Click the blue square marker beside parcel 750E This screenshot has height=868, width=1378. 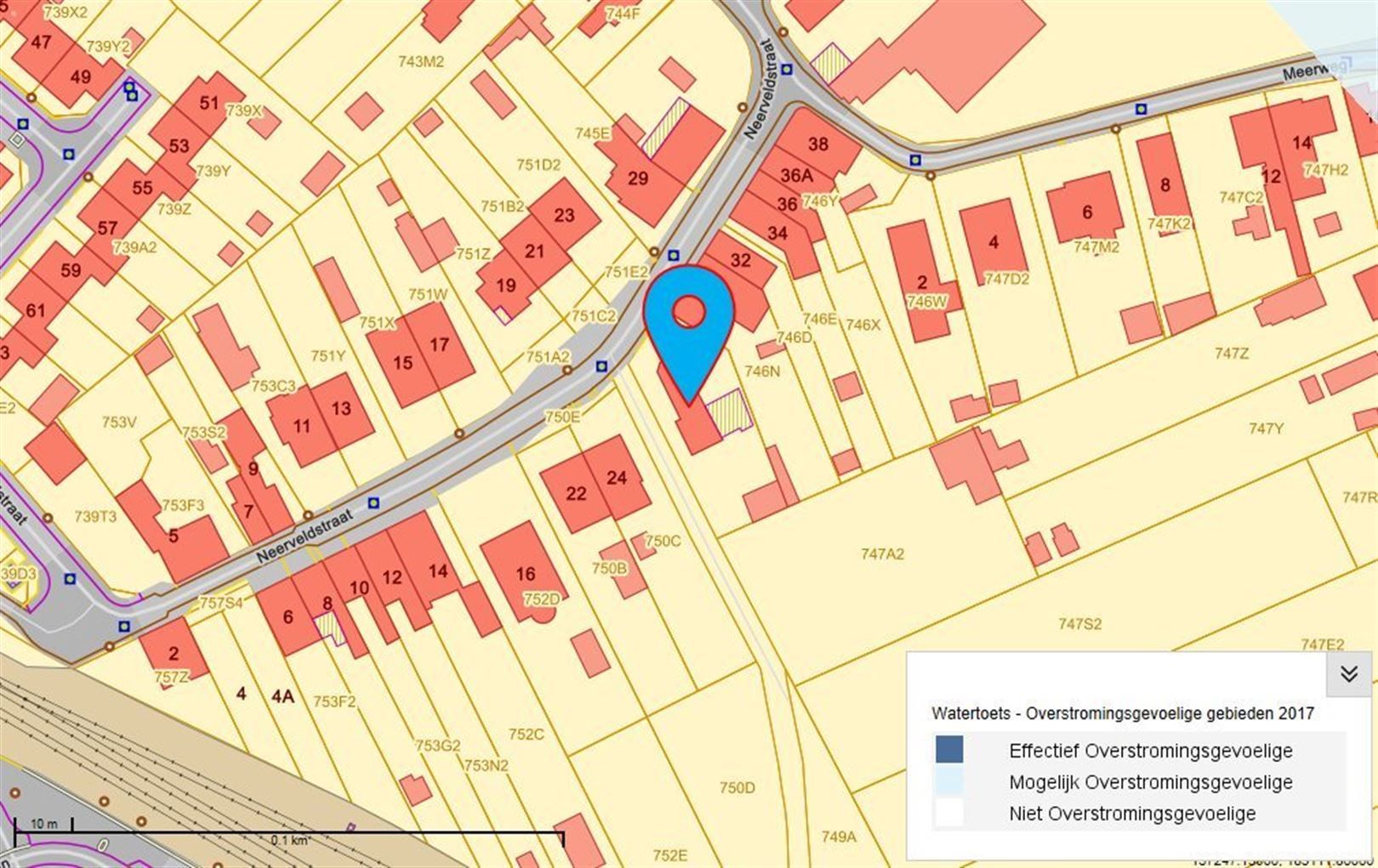point(601,366)
